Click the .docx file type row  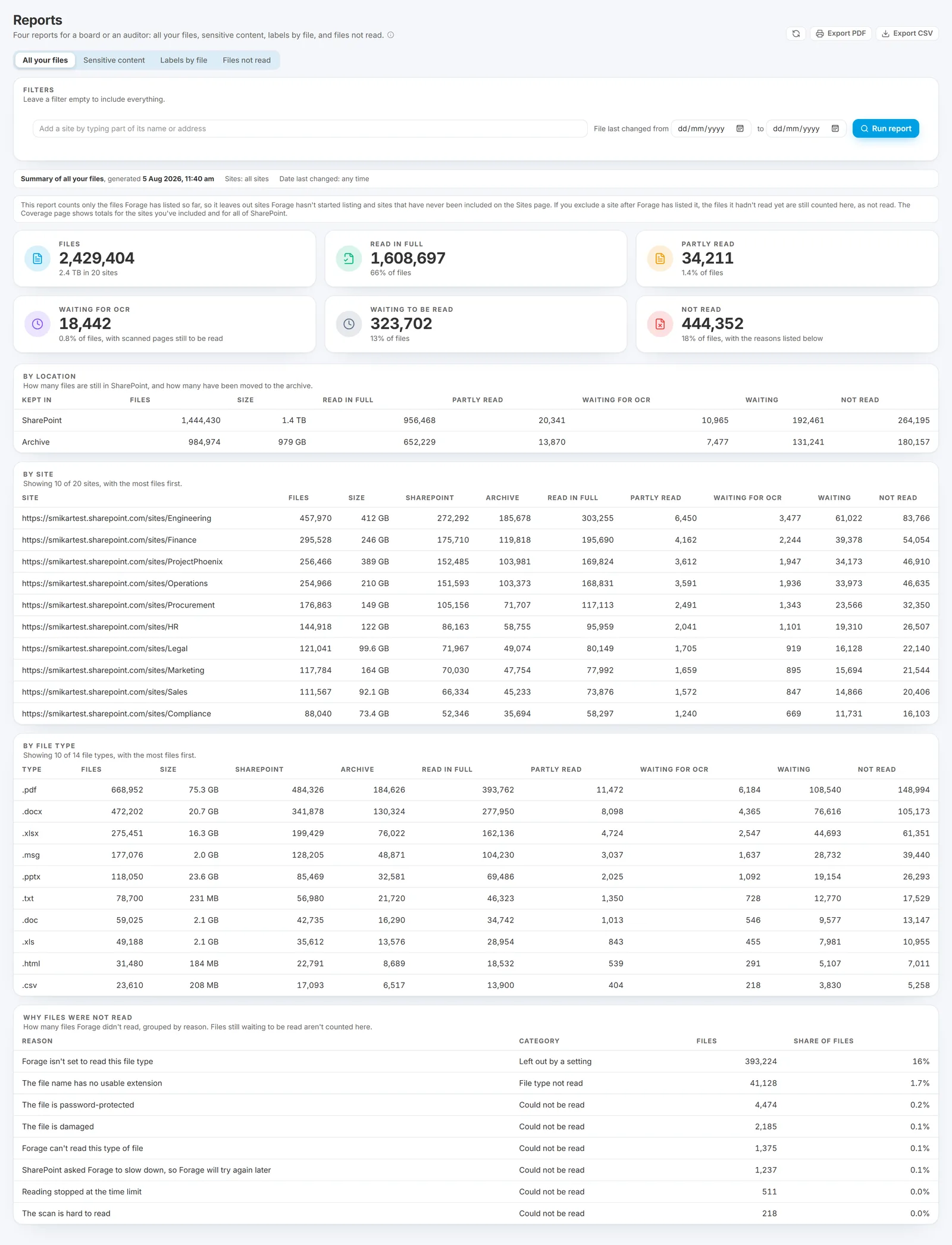[x=476, y=812]
